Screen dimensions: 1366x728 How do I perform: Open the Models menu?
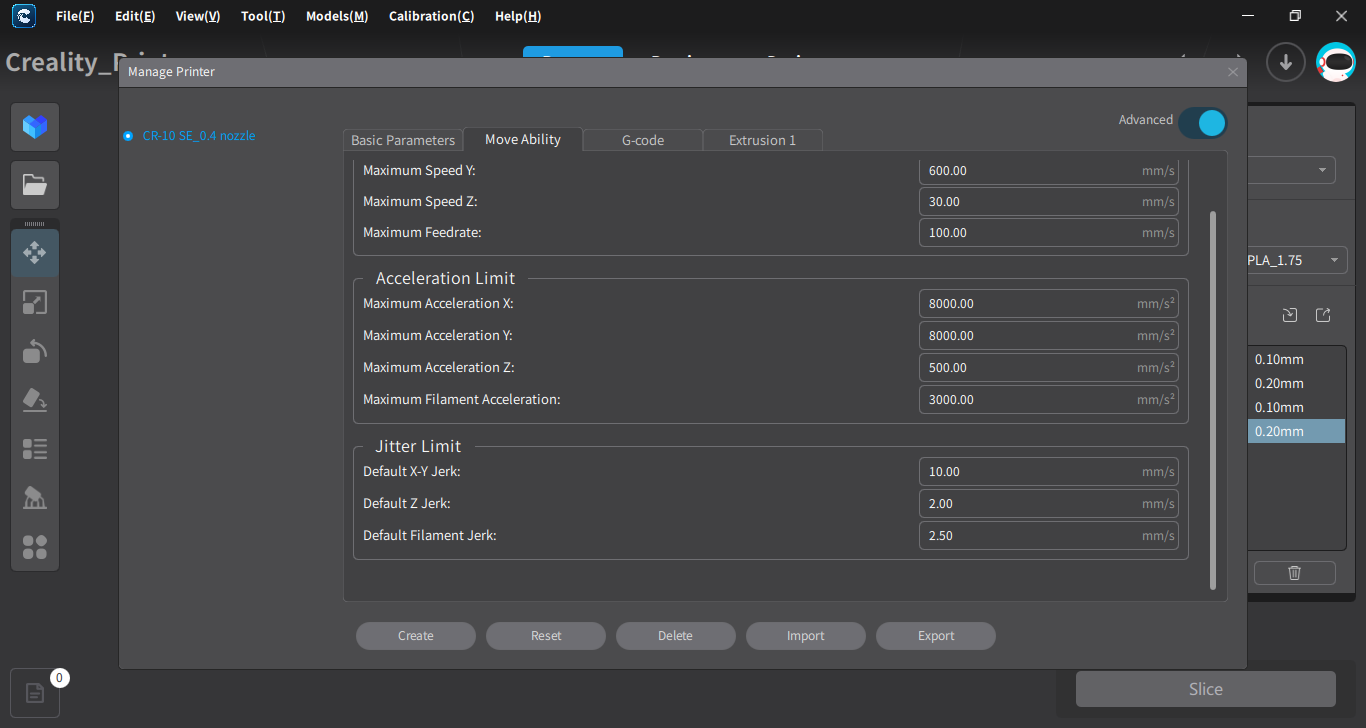click(x=337, y=16)
